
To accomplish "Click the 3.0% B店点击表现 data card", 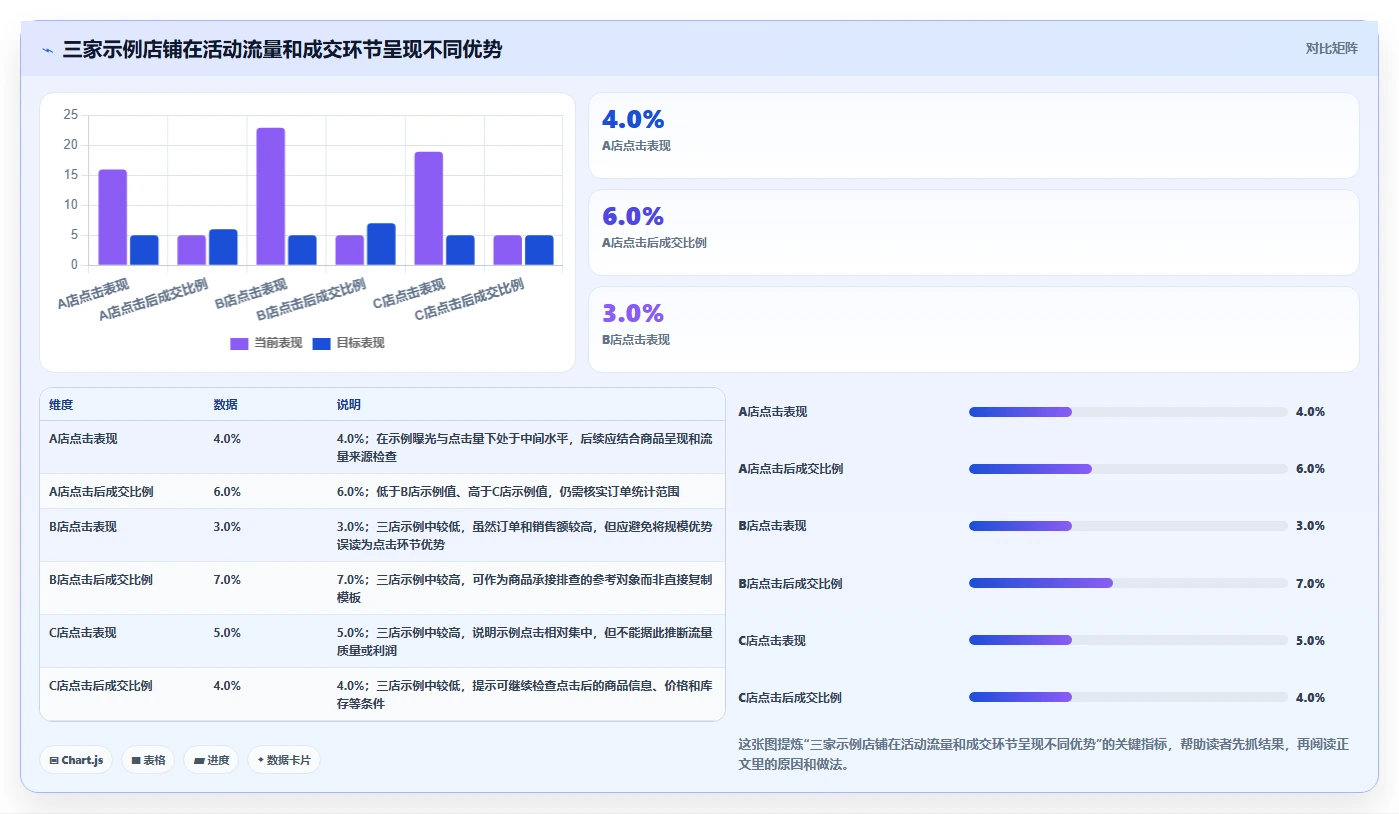I will click(974, 330).
